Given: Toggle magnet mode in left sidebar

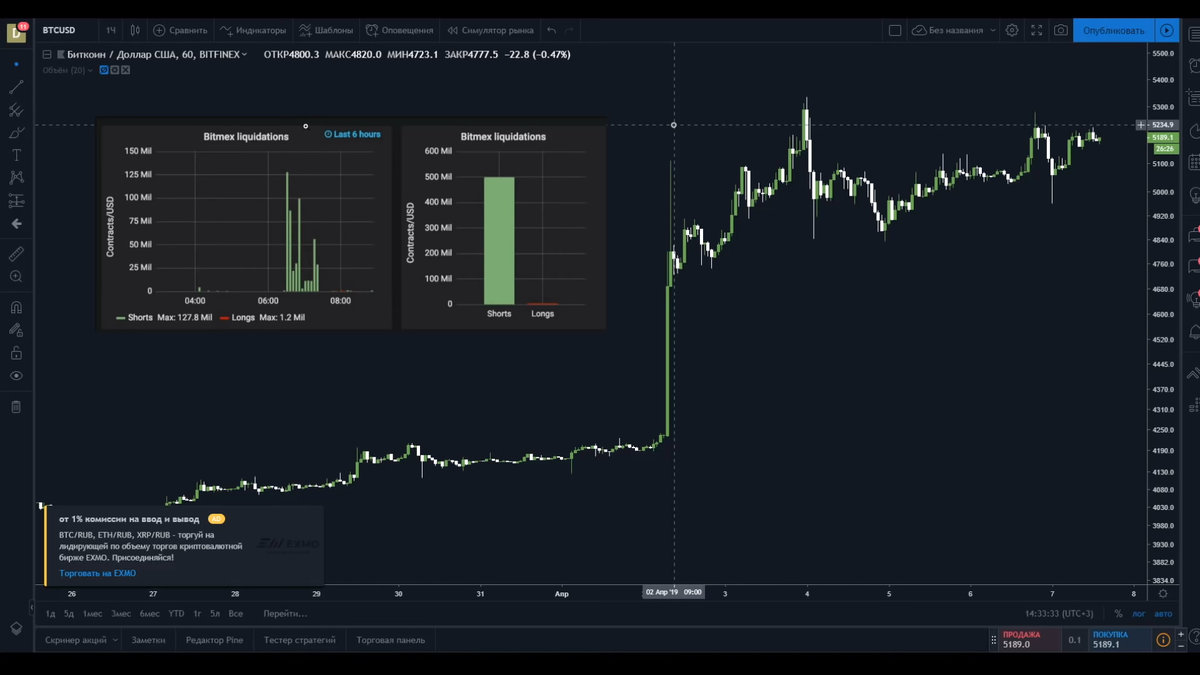Looking at the screenshot, I should pos(16,307).
